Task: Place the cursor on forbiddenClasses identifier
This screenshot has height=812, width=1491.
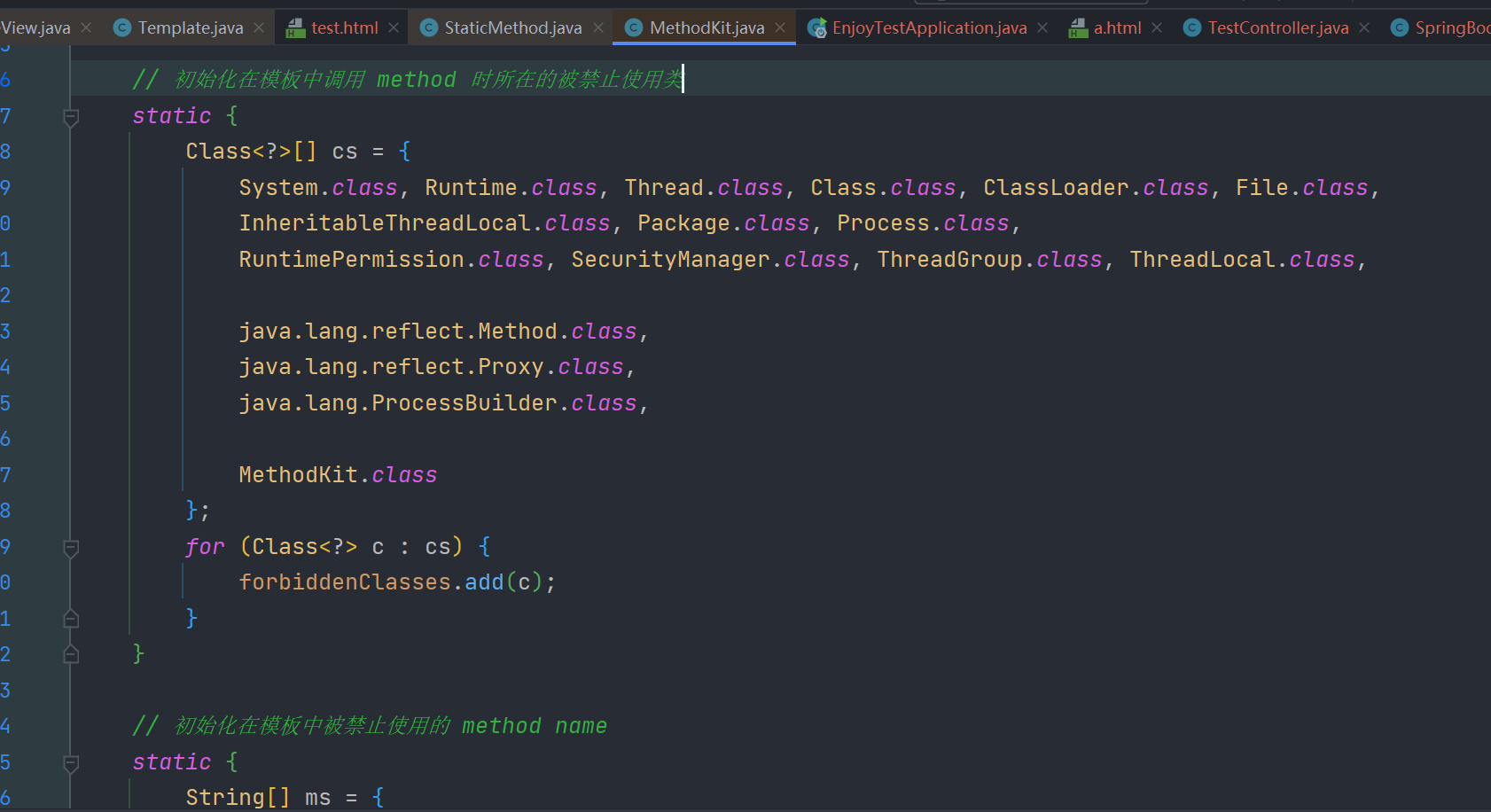Action: pyautogui.click(x=345, y=582)
